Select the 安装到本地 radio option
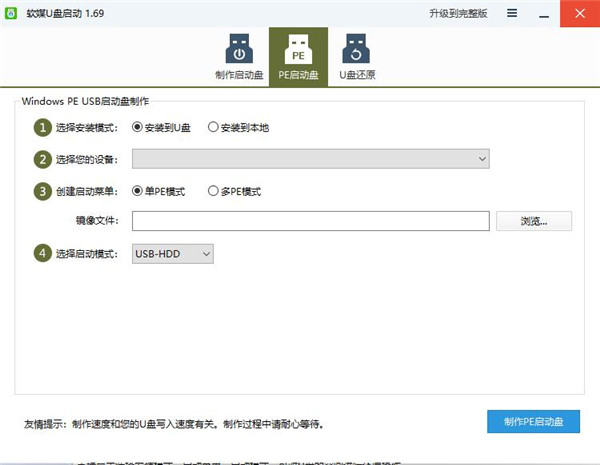600x465 pixels. click(213, 127)
